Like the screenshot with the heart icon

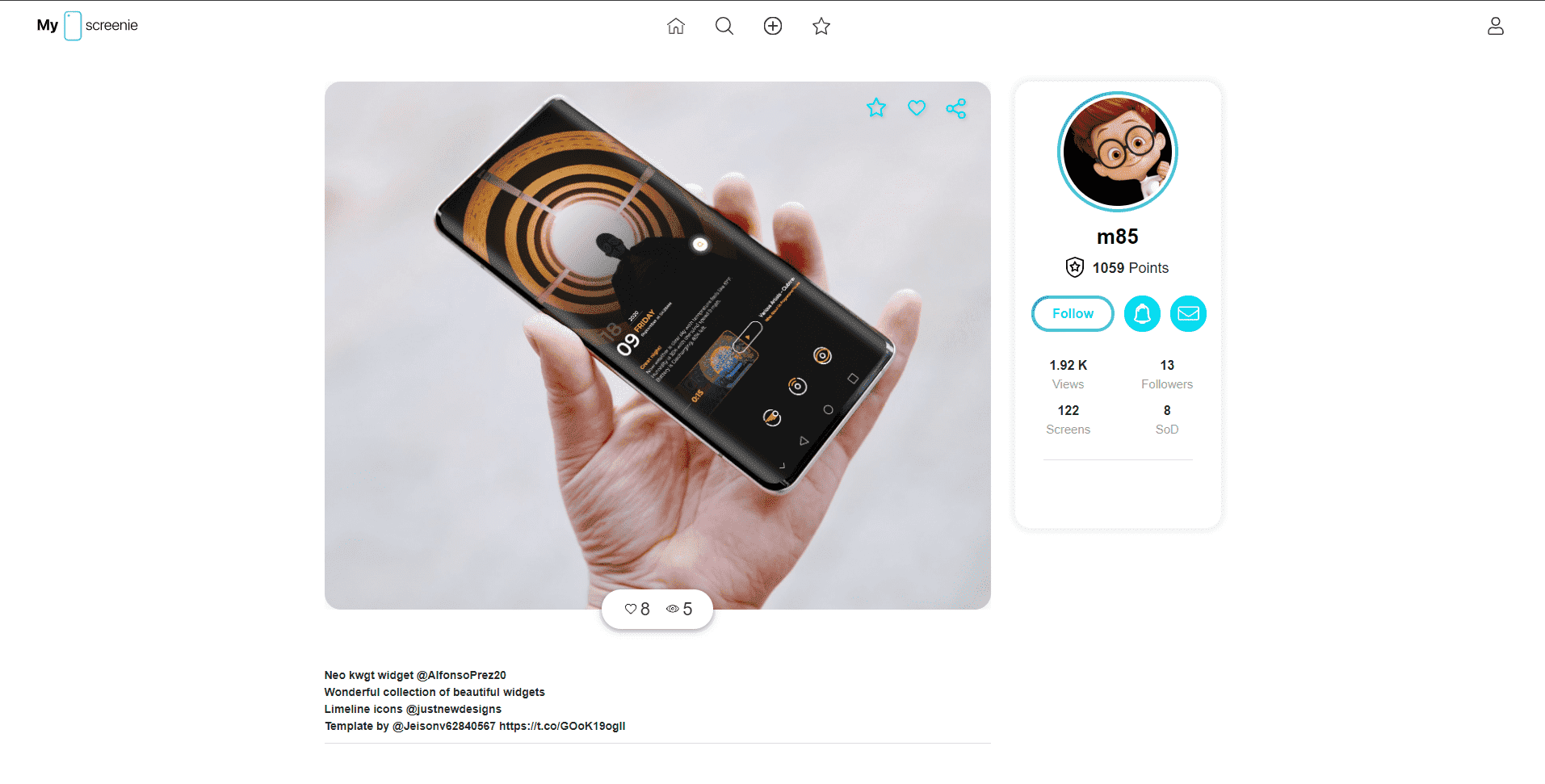coord(917,107)
